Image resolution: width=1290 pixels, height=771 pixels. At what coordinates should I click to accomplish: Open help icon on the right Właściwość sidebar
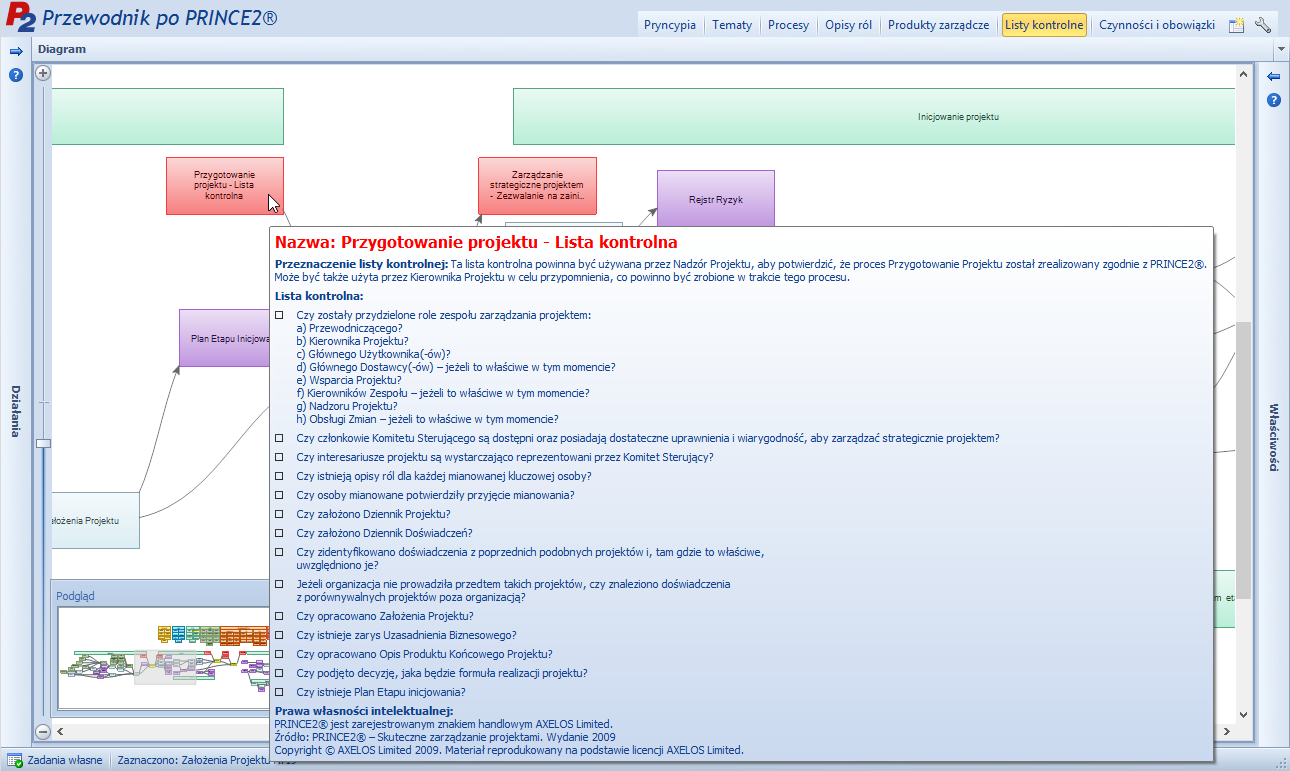[1273, 100]
